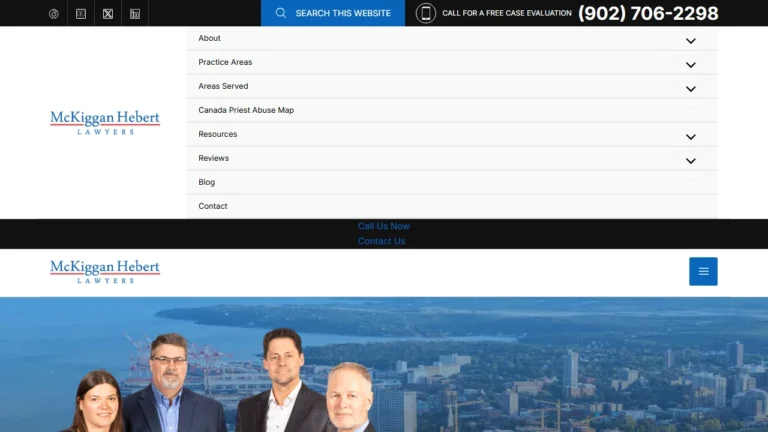Image resolution: width=768 pixels, height=432 pixels.
Task: Click Search This Website button
Action: pyautogui.click(x=333, y=13)
